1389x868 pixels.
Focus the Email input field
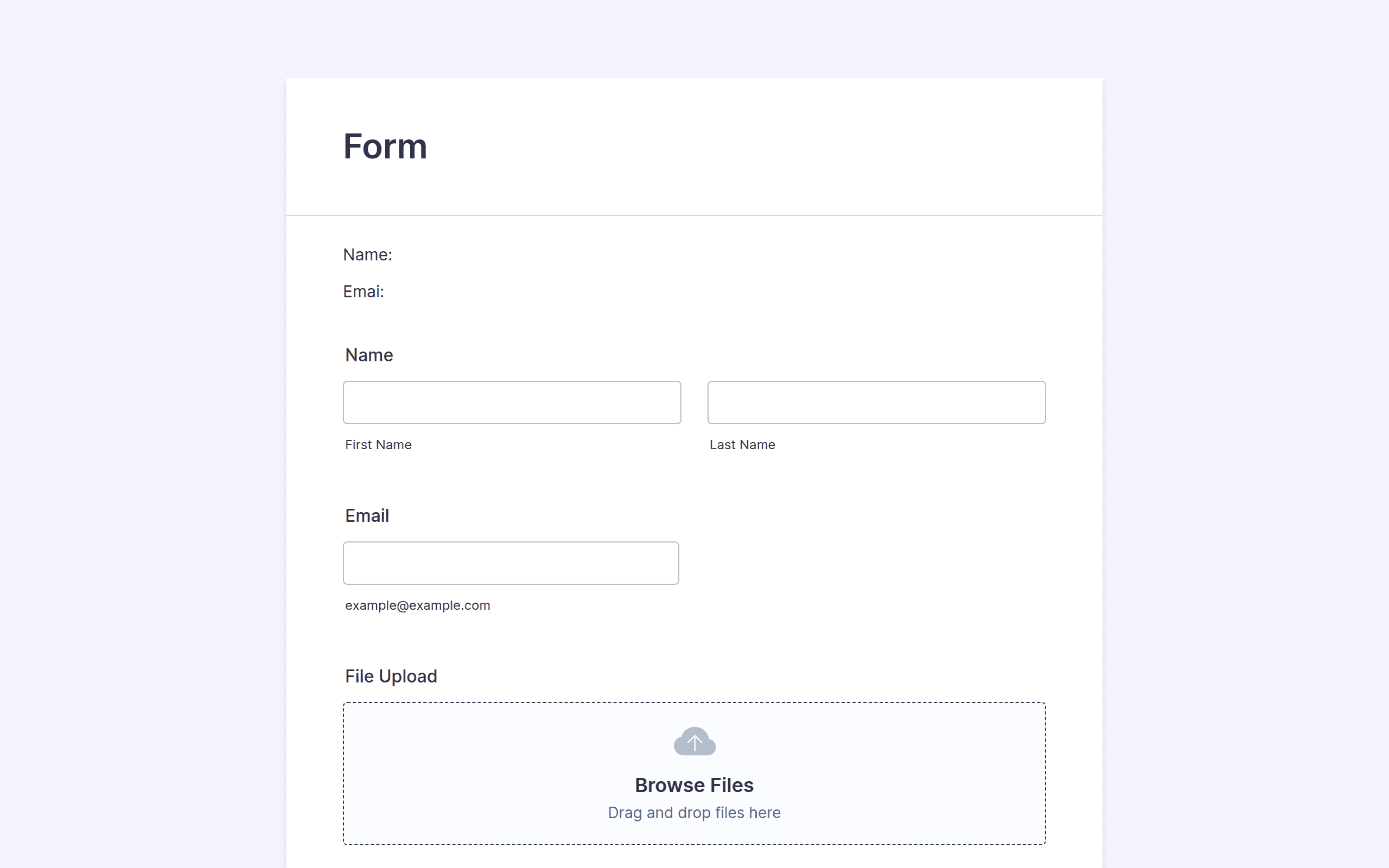[511, 563]
